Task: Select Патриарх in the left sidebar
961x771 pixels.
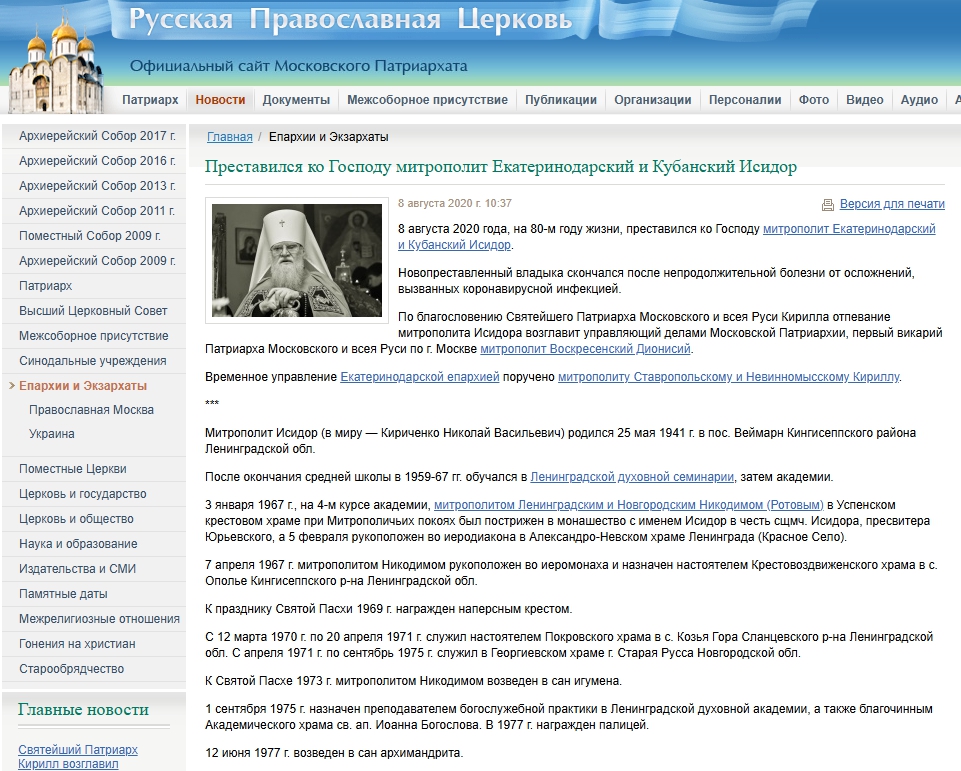Action: [45, 286]
